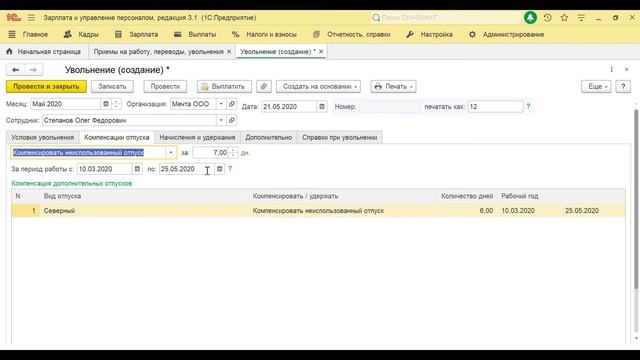Click the forward arrow navigation button
The height and width of the screenshot is (360, 640).
pyautogui.click(x=33, y=70)
